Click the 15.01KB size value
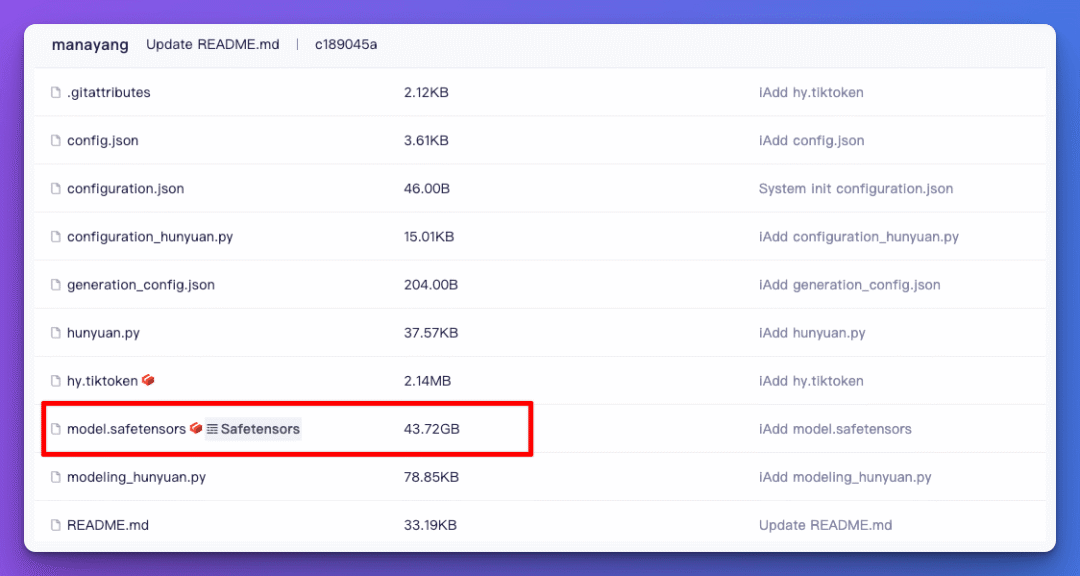This screenshot has height=576, width=1080. (x=428, y=237)
